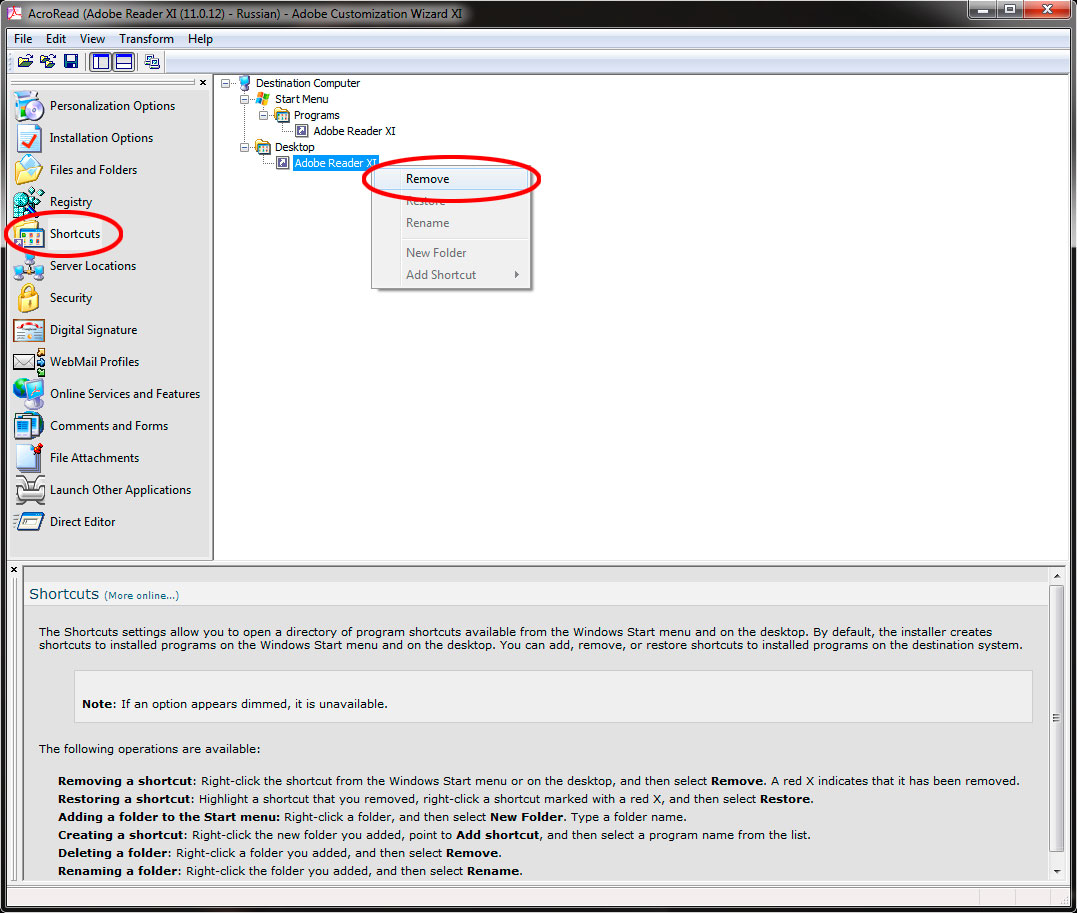The image size is (1077, 913).
Task: Select the Desktop folder in tree
Action: click(295, 147)
